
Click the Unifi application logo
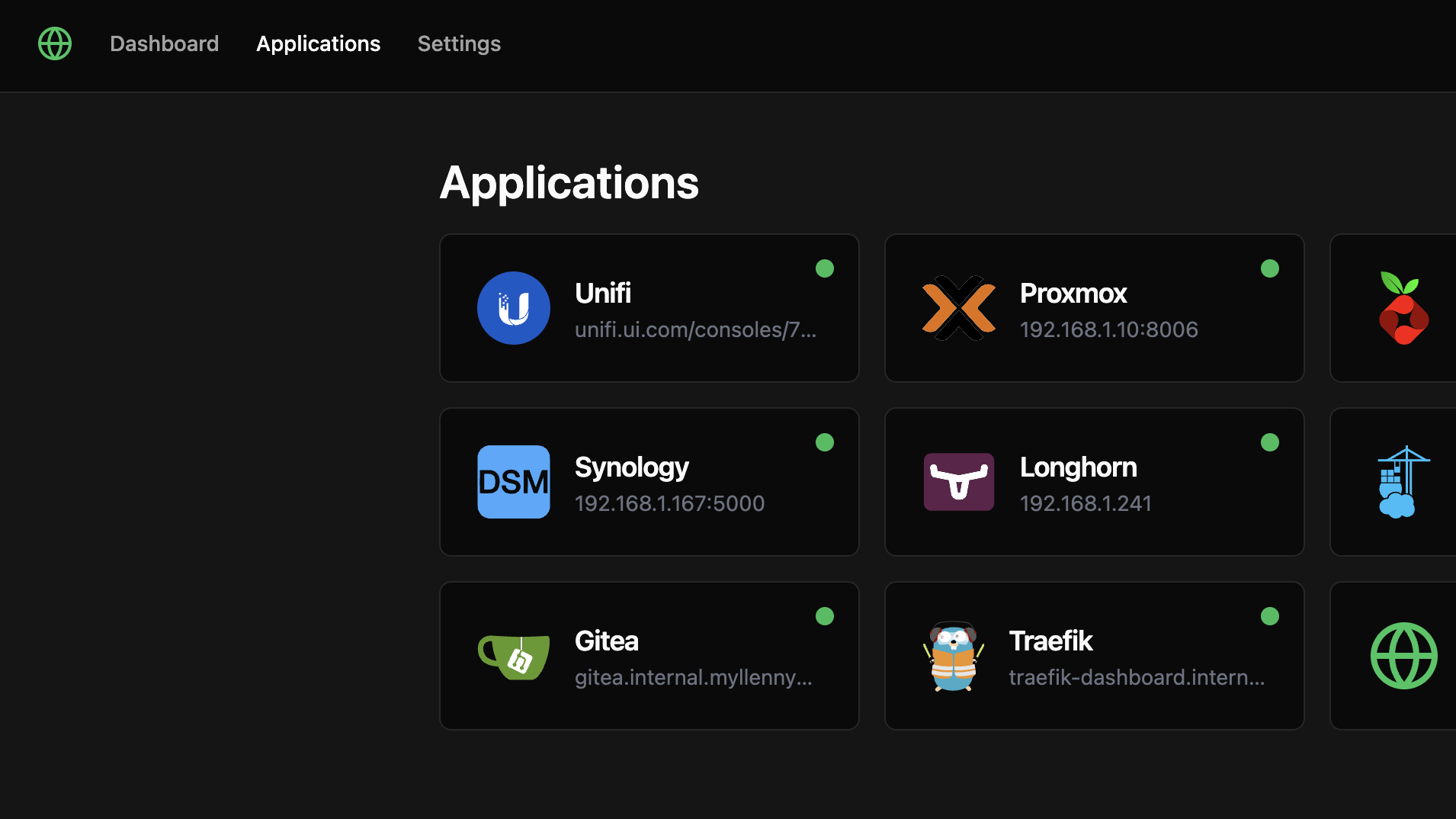click(513, 308)
